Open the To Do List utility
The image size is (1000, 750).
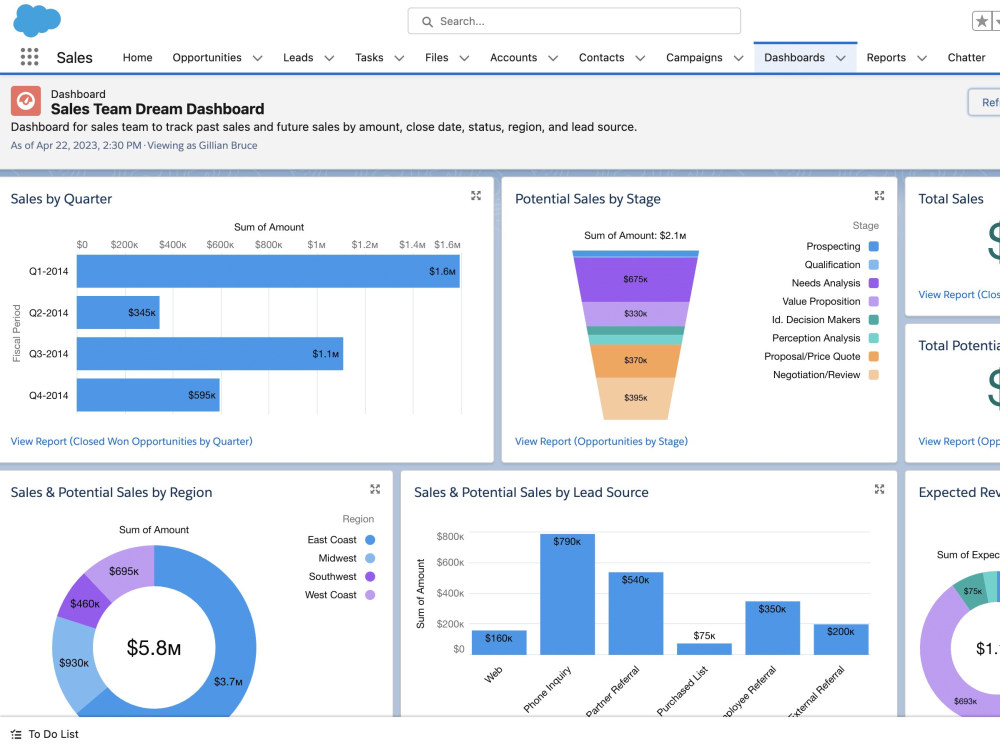(45, 735)
